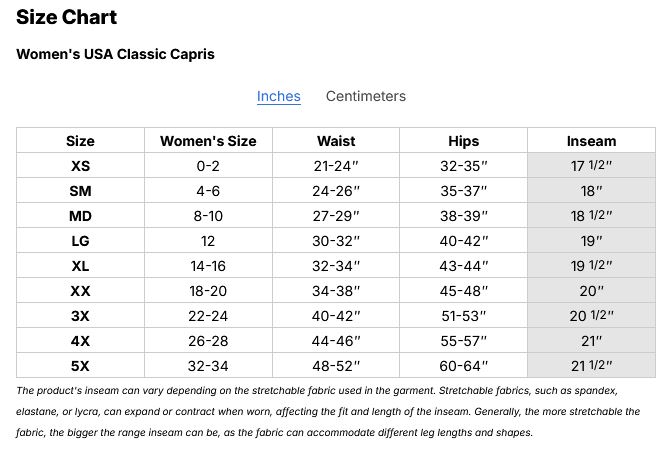Click the Size Chart heading
Image resolution: width=670 pixels, height=455 pixels.
pos(66,17)
